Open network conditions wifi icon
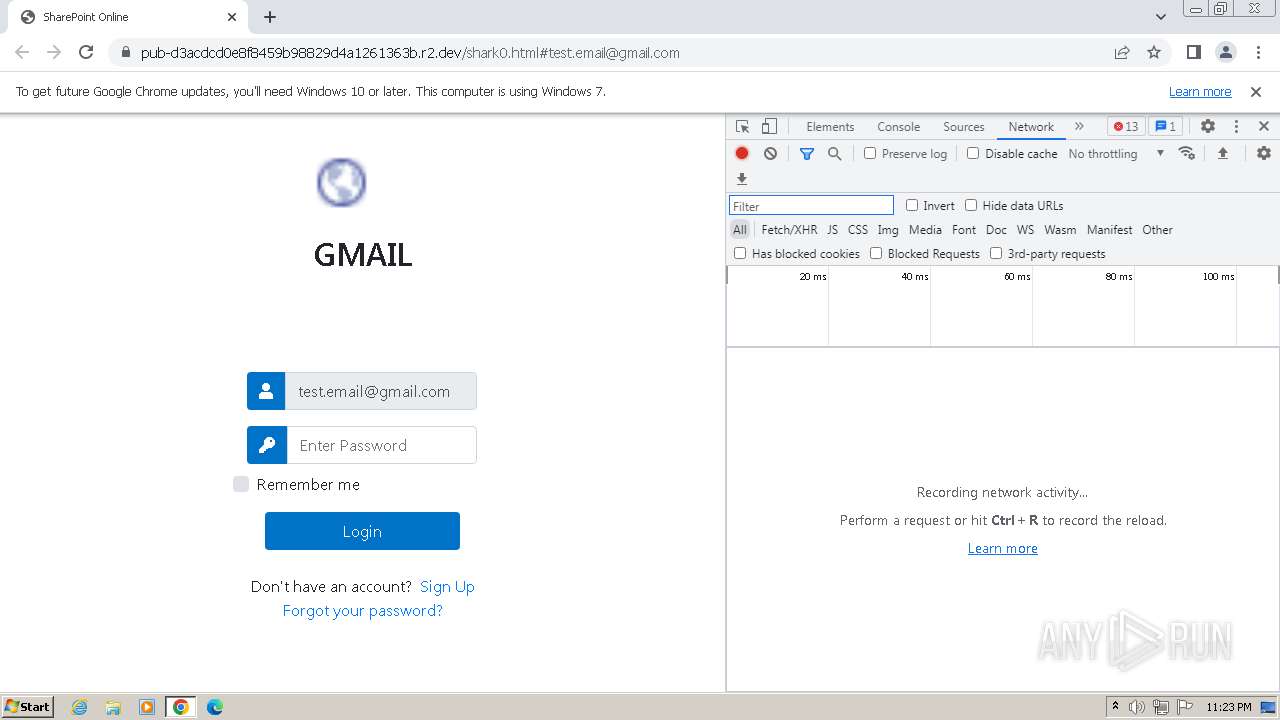Viewport: 1280px width, 720px height. tap(1187, 154)
